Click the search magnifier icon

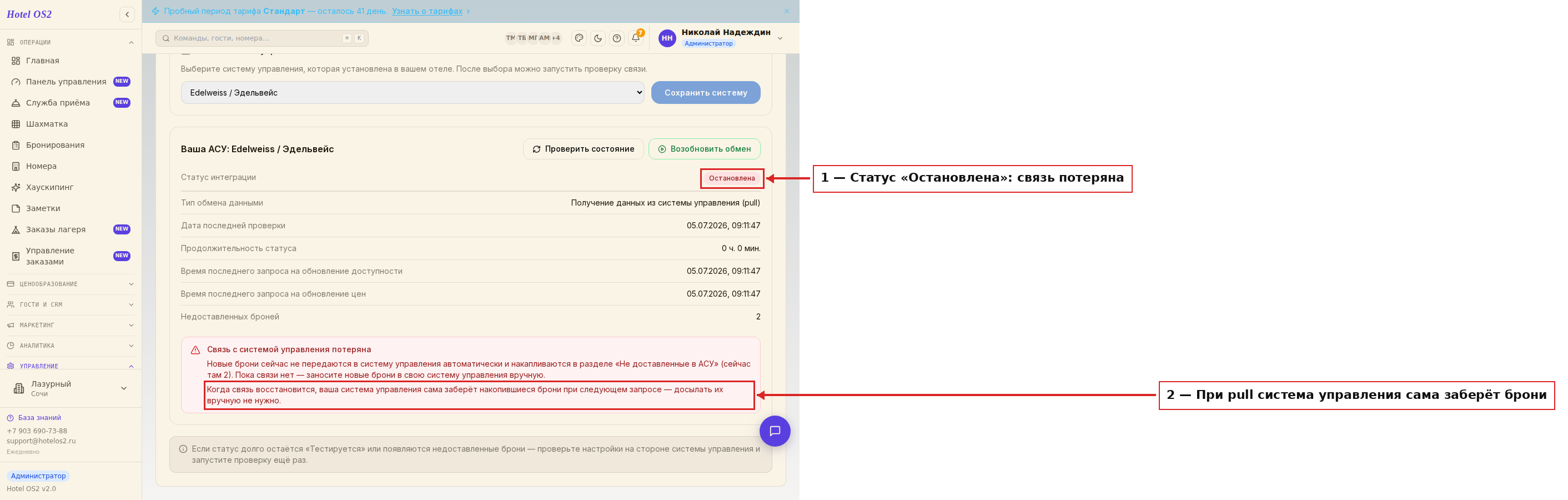(165, 38)
